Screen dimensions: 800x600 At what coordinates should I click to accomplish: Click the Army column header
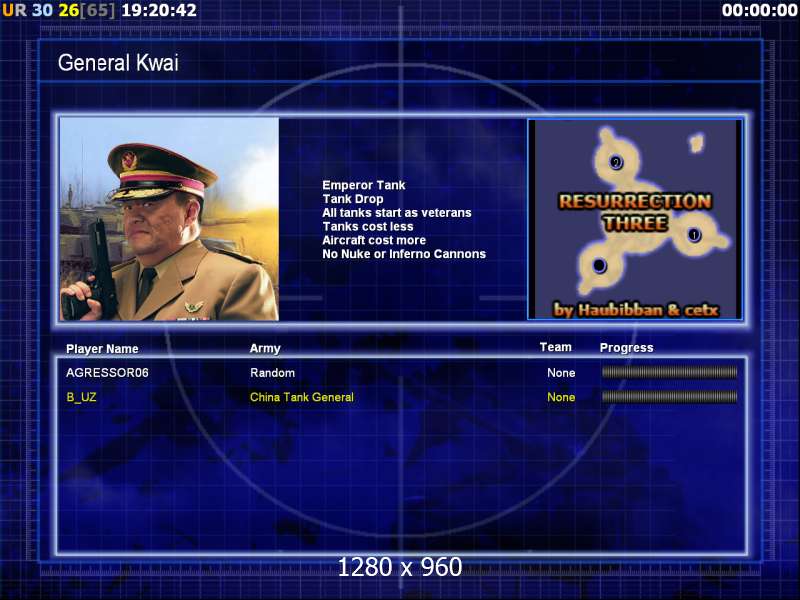[265, 348]
